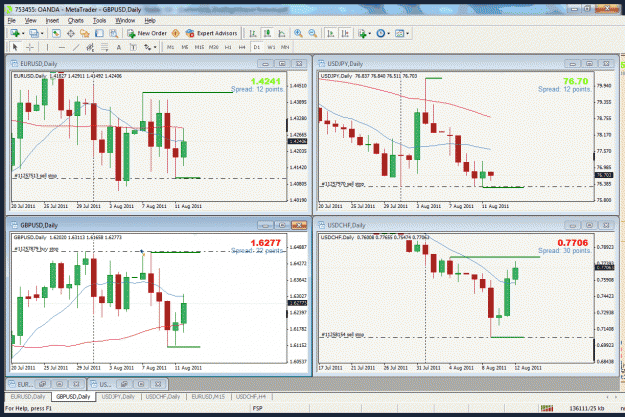
Task: Click the New Chart toolbar icon
Action: [x=15, y=33]
